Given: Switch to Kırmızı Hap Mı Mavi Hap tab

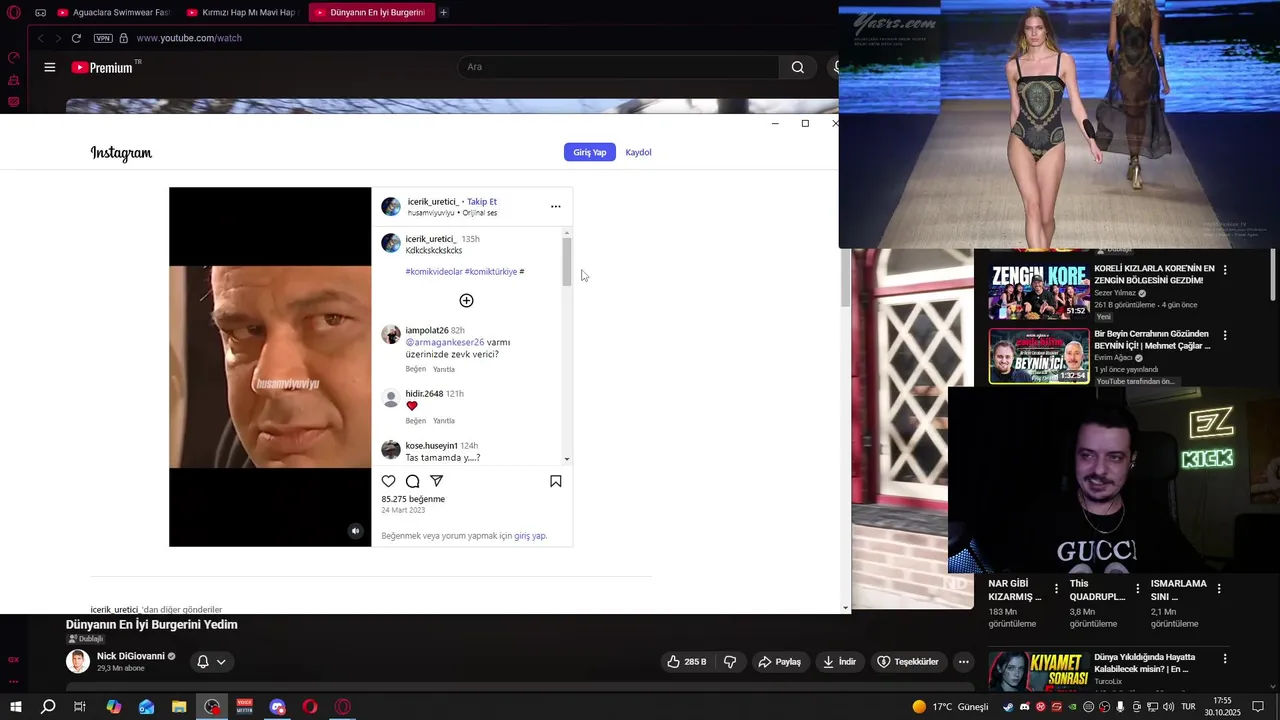Looking at the screenshot, I should click(242, 12).
